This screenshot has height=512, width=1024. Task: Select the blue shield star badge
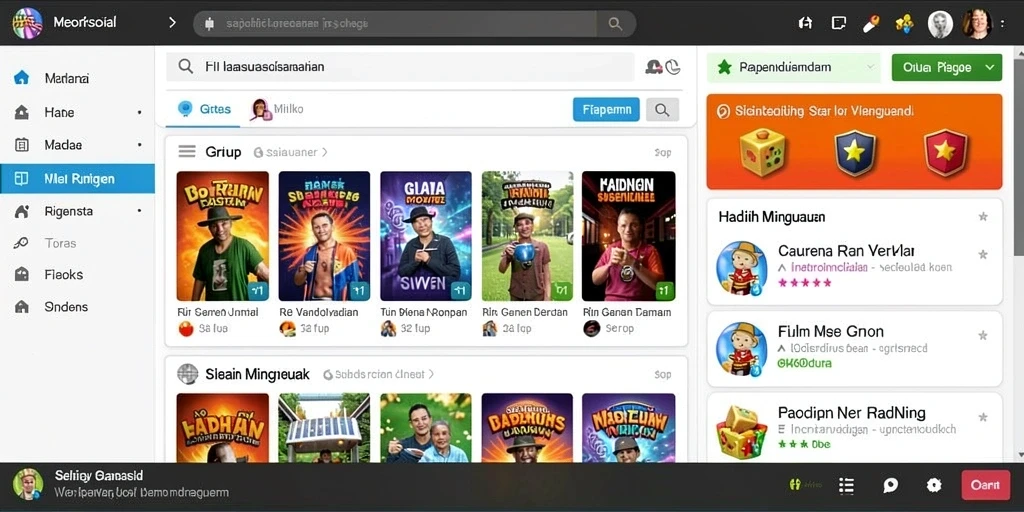855,152
